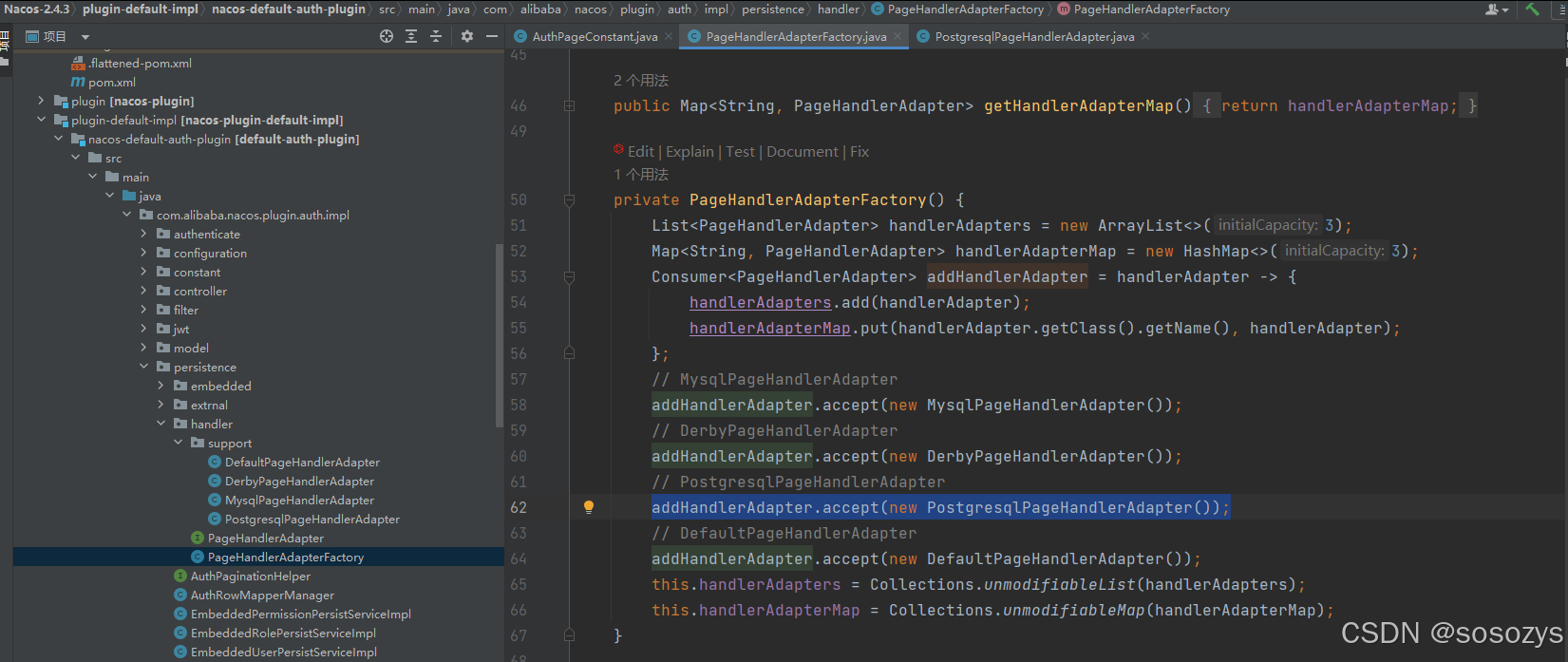Screen dimensions: 1568x662
Task: Click the persistence breadcrumb in navigation bar
Action: tap(772, 9)
